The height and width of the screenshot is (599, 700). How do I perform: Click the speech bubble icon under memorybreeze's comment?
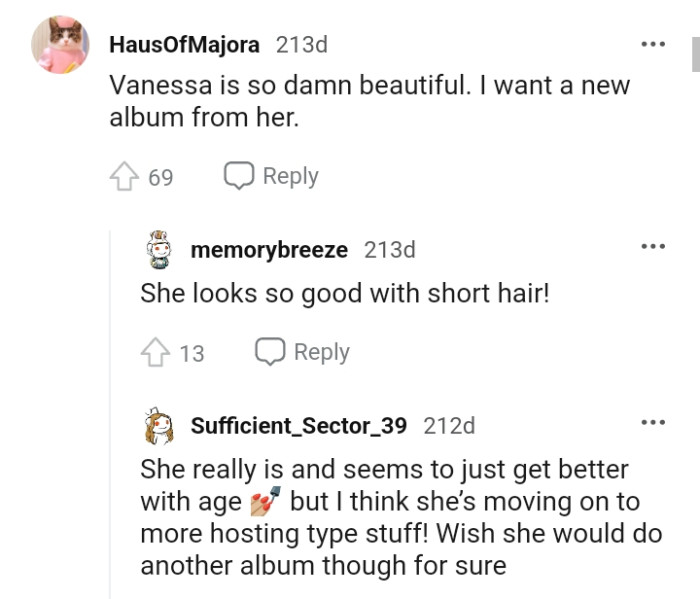tap(269, 352)
